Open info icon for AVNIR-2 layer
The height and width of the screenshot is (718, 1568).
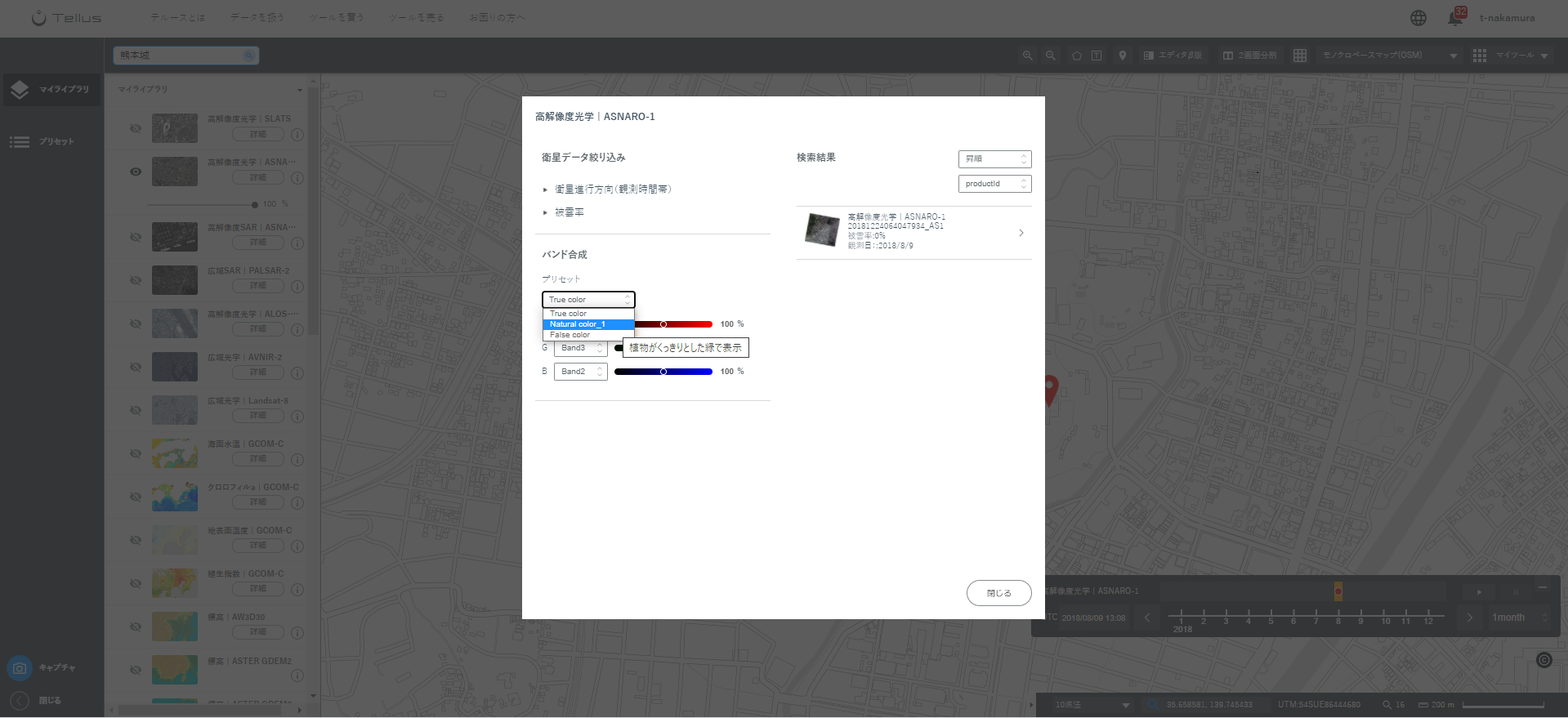coord(297,373)
